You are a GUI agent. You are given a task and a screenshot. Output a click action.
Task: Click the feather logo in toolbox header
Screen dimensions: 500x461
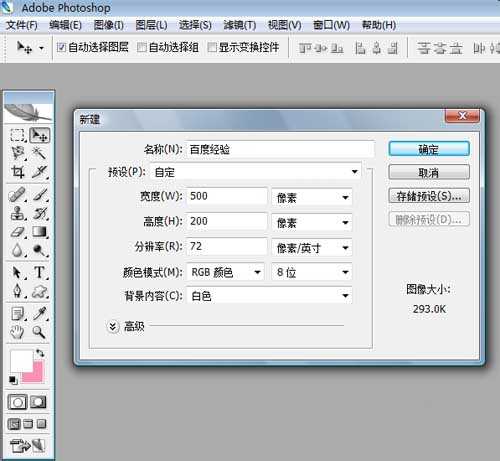click(28, 112)
